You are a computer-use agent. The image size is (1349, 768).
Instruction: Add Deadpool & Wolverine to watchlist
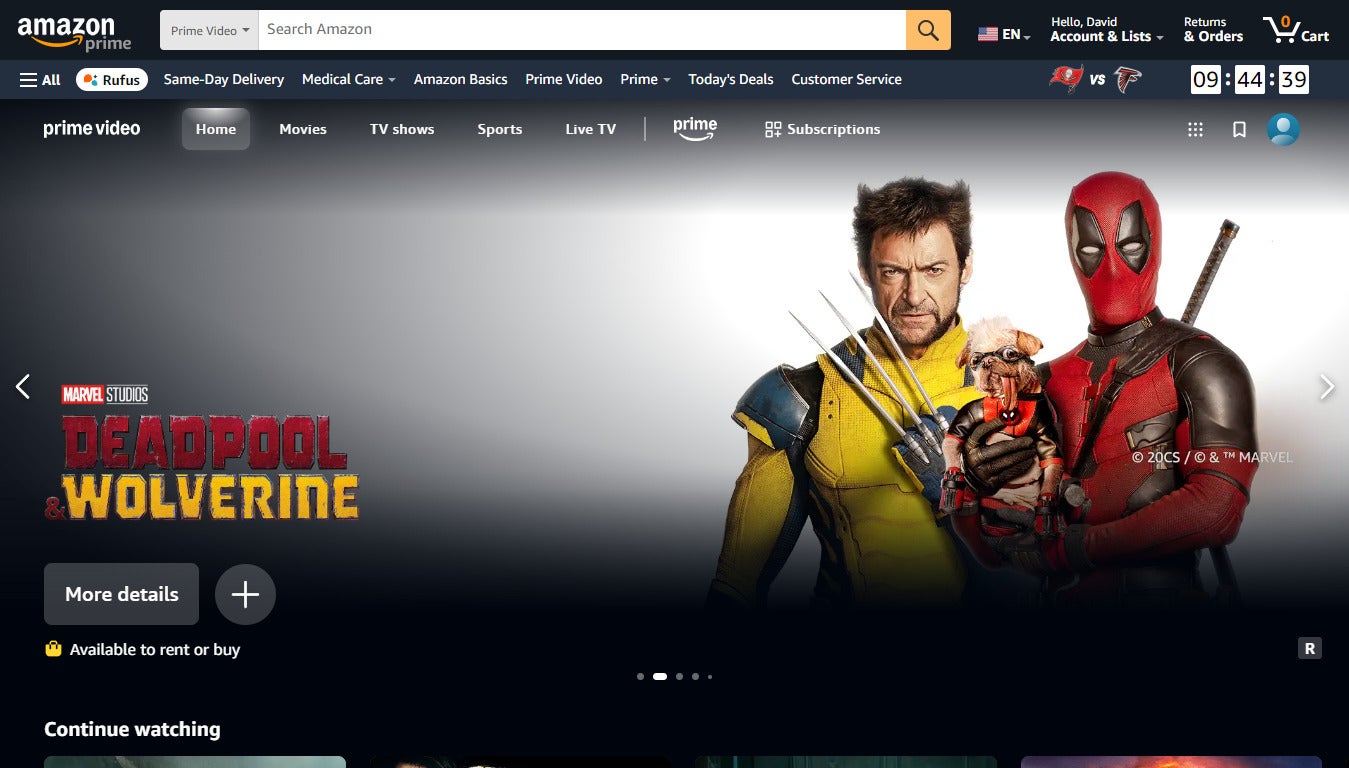coord(245,594)
